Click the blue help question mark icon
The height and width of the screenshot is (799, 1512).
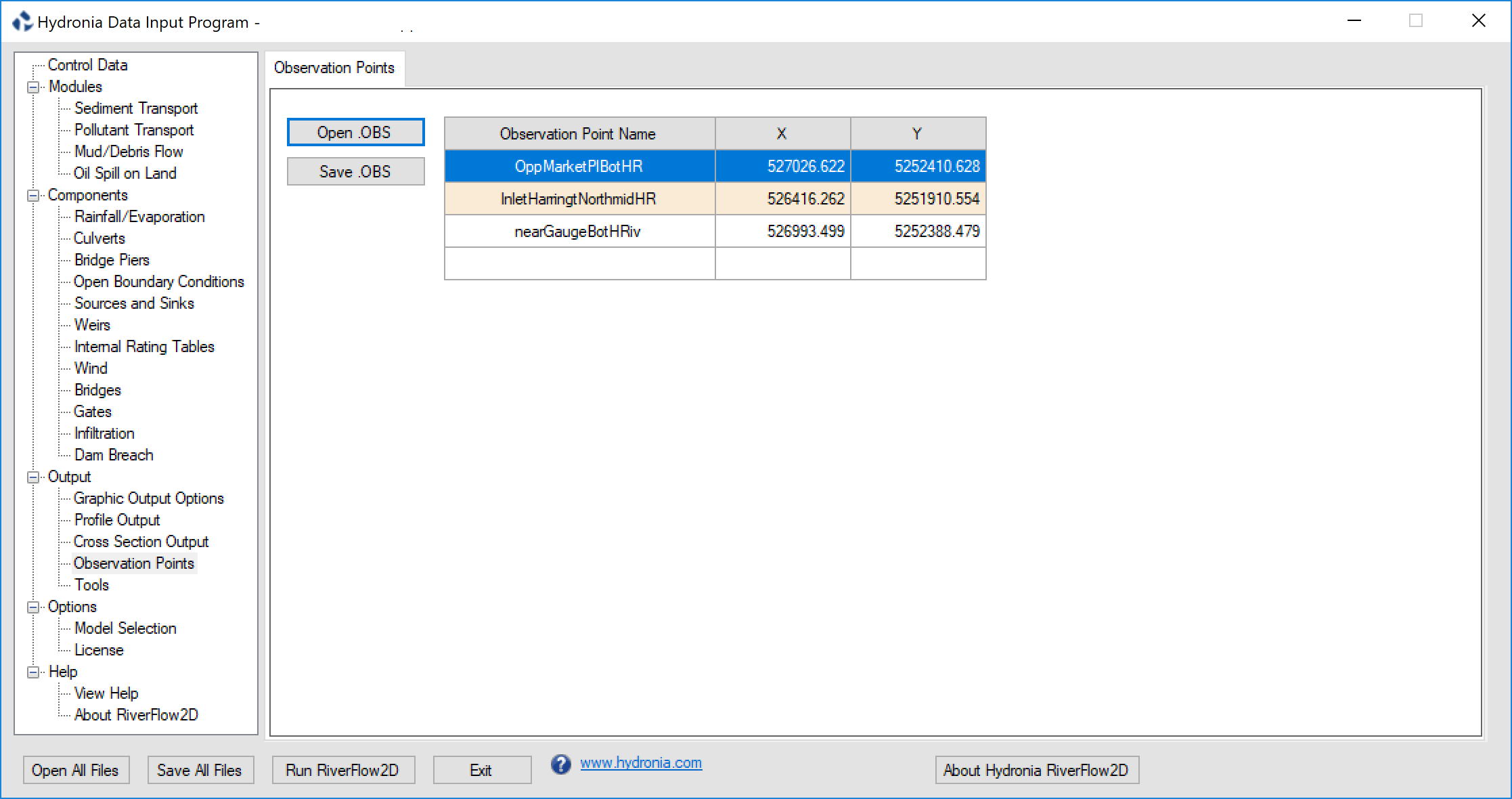(560, 764)
